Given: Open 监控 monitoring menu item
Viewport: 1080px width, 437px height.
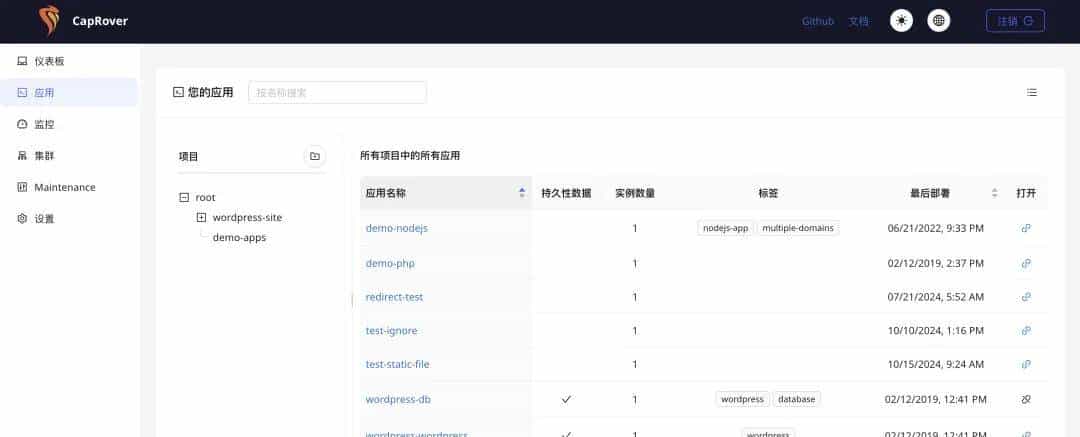Looking at the screenshot, I should 69,124.
